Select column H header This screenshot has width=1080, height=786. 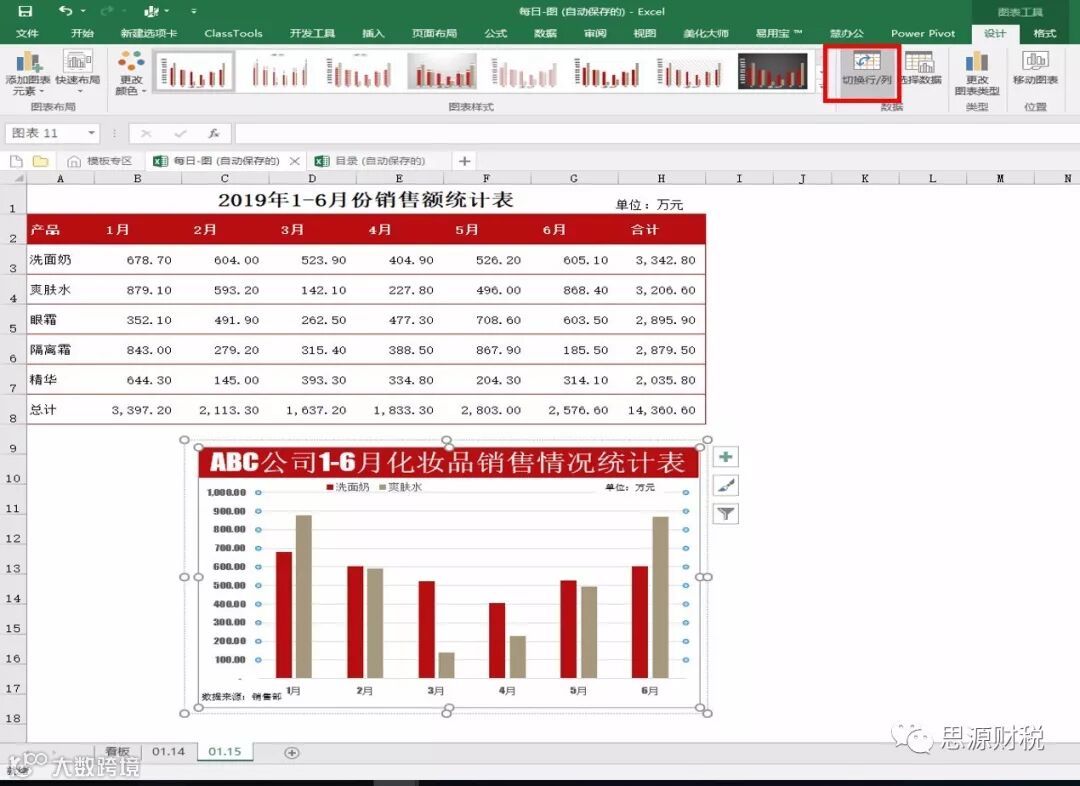pyautogui.click(x=661, y=178)
